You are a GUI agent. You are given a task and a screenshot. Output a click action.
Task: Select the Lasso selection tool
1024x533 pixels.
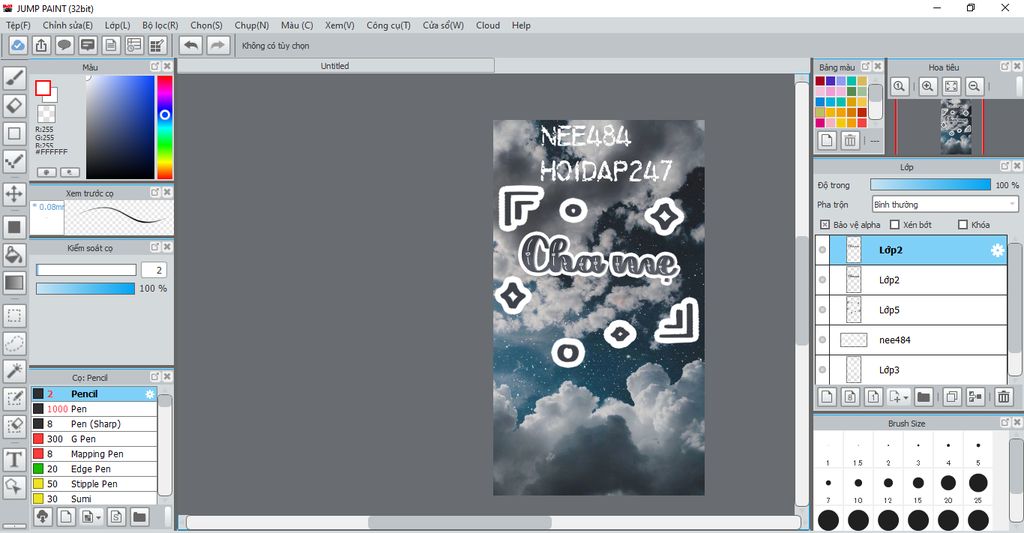pyautogui.click(x=14, y=343)
